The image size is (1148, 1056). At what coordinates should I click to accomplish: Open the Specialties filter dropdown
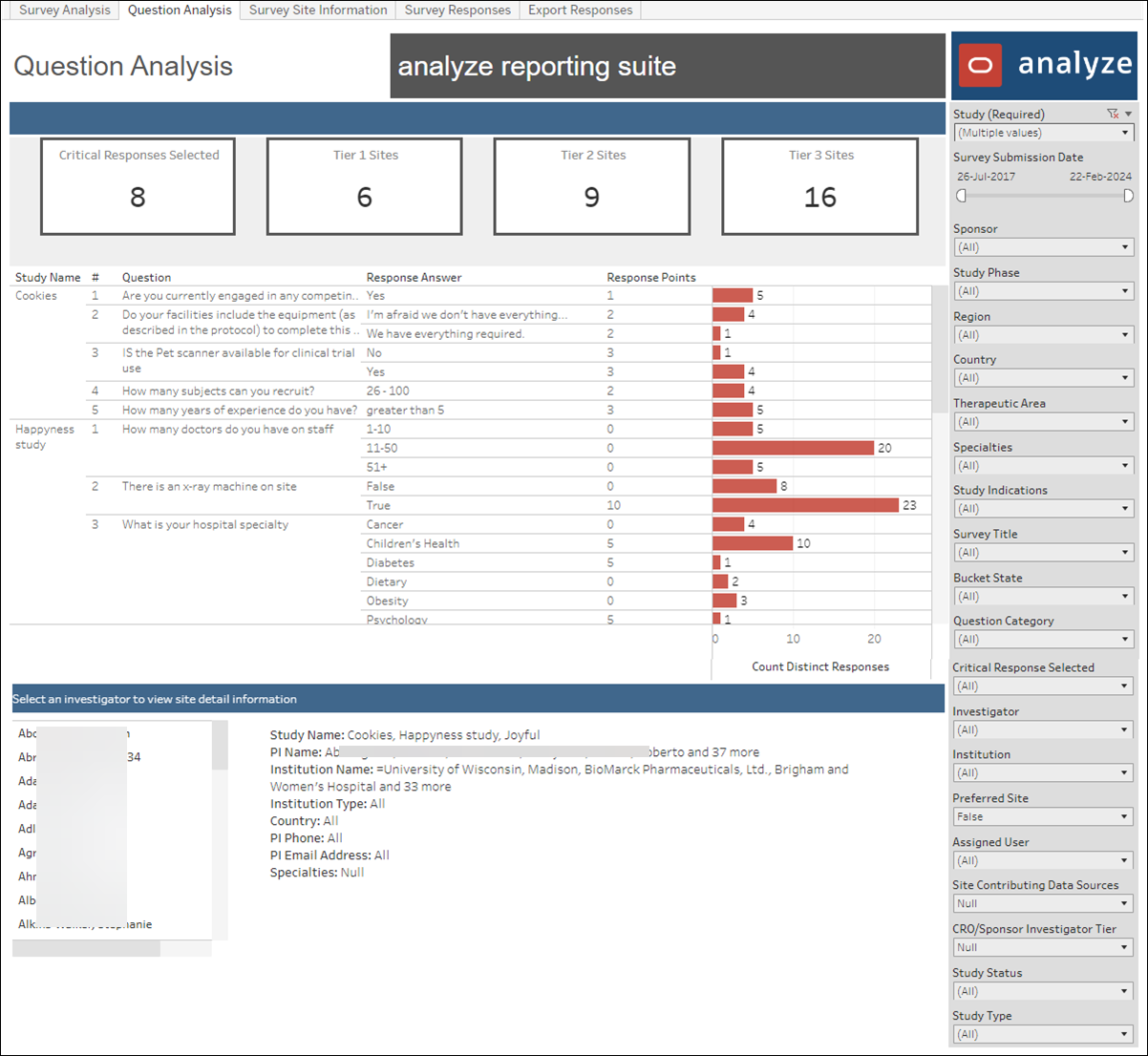(1044, 466)
